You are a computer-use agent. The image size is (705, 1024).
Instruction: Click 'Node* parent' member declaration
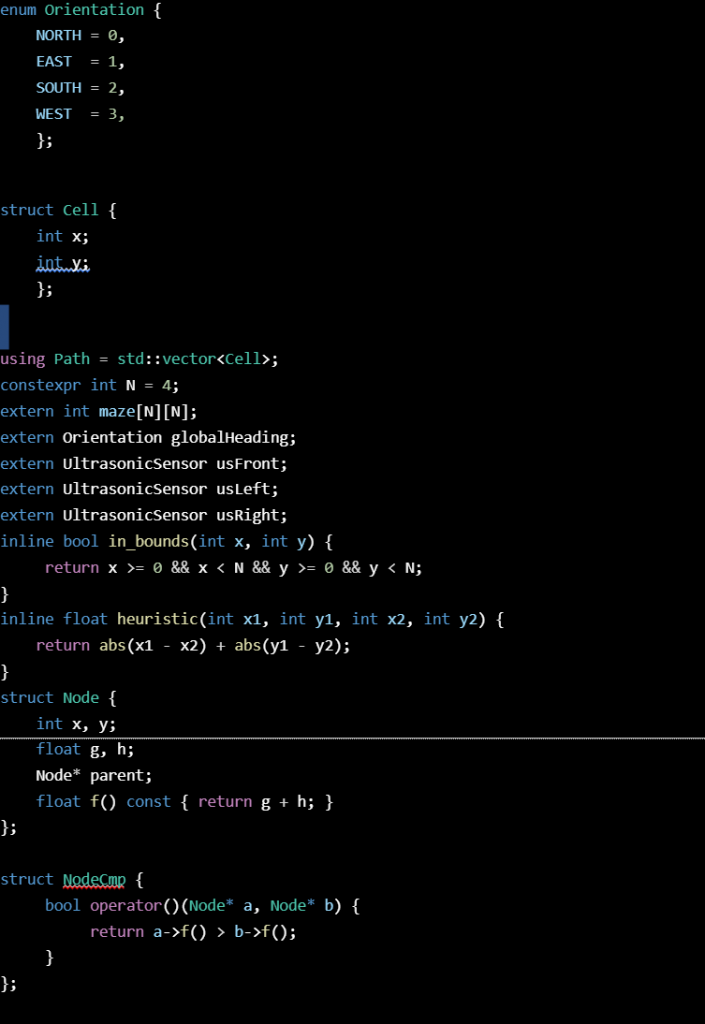94,775
